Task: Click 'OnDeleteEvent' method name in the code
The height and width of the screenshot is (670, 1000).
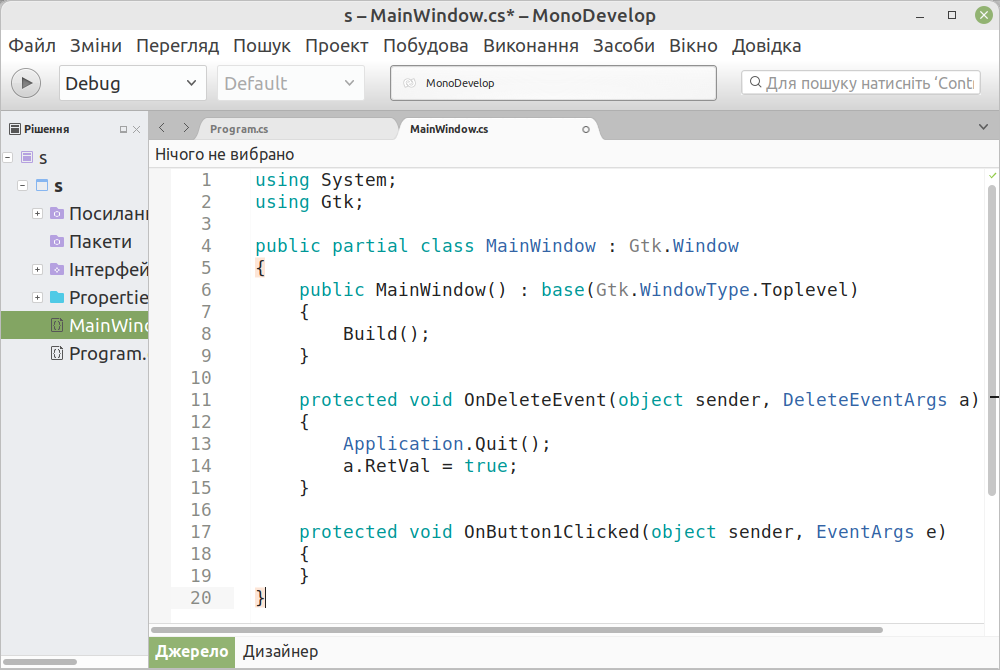Action: [535, 400]
